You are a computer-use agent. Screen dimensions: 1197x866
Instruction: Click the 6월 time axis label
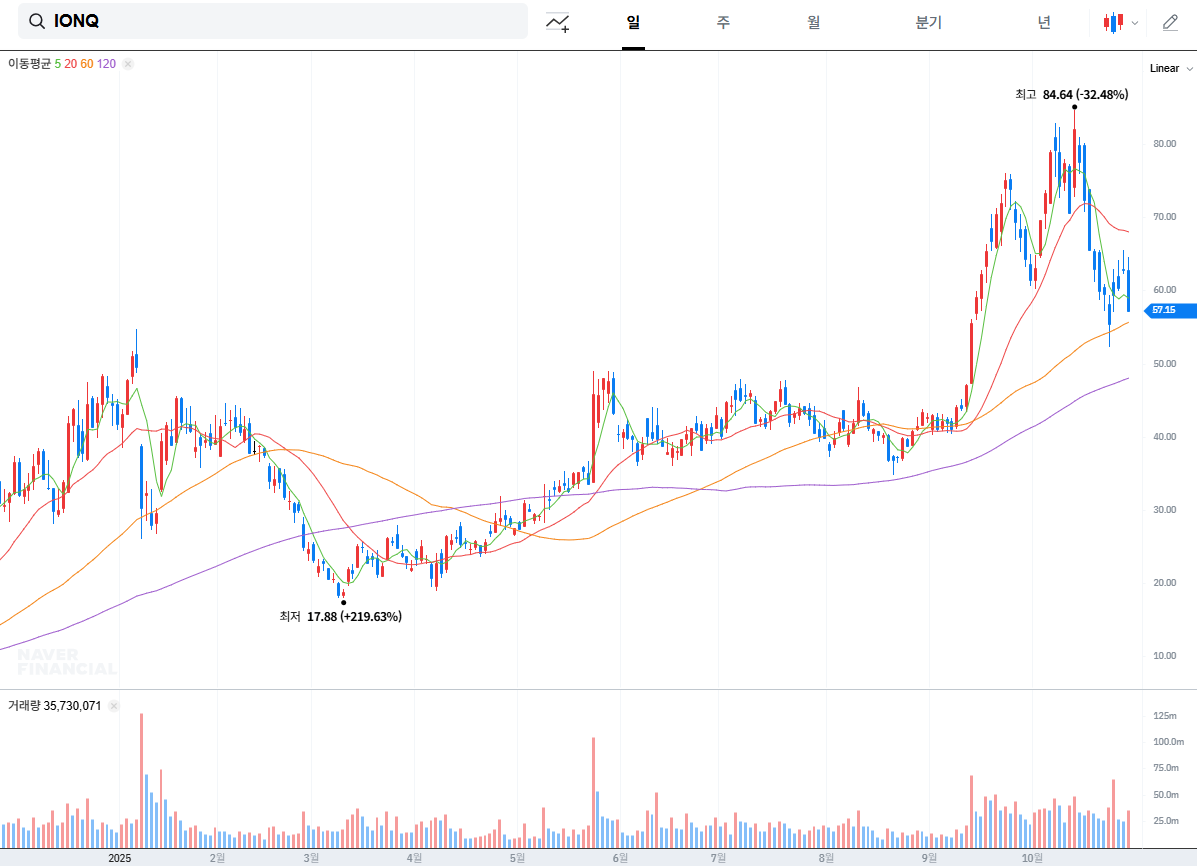pyautogui.click(x=620, y=858)
